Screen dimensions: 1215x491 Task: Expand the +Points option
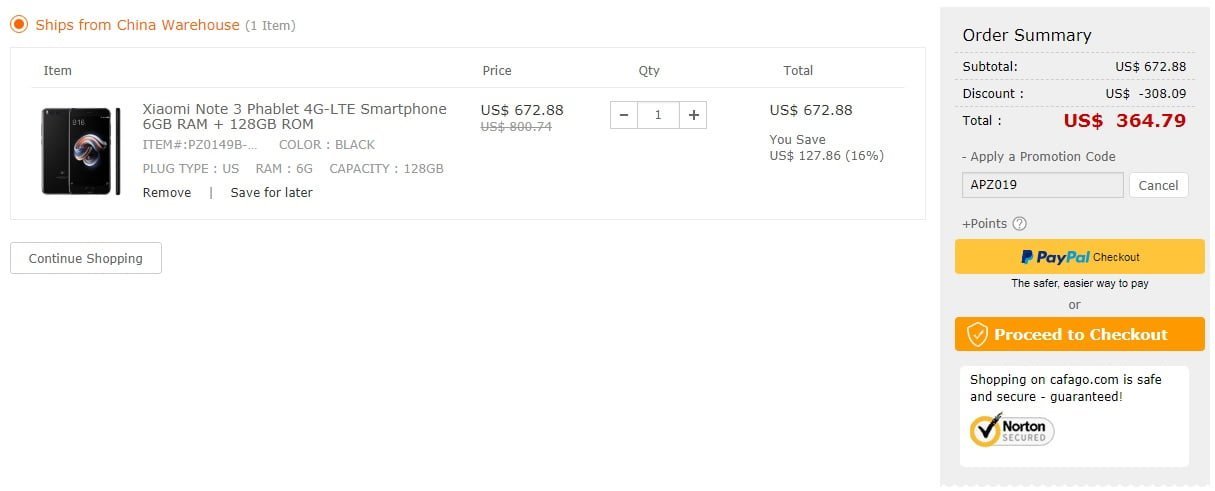(x=984, y=224)
